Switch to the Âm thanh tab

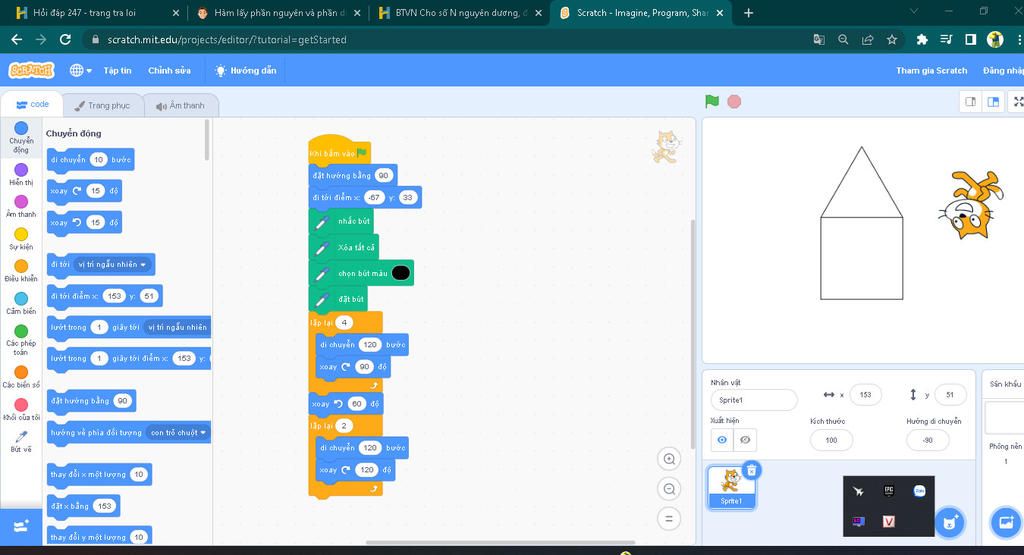[x=181, y=106]
